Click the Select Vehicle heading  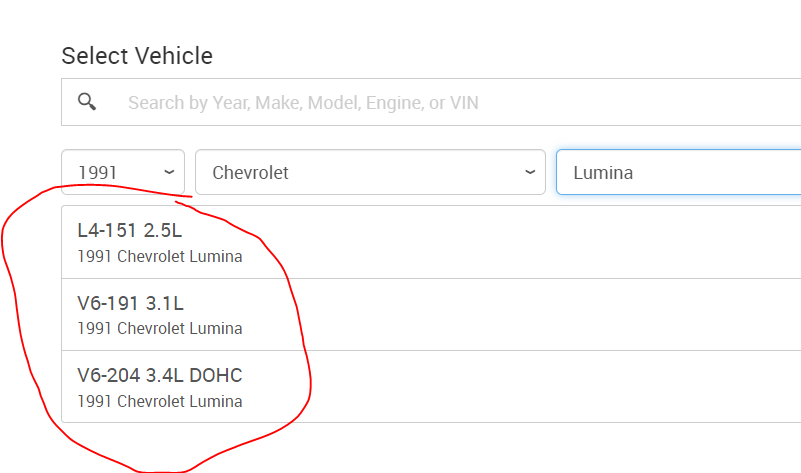click(137, 56)
